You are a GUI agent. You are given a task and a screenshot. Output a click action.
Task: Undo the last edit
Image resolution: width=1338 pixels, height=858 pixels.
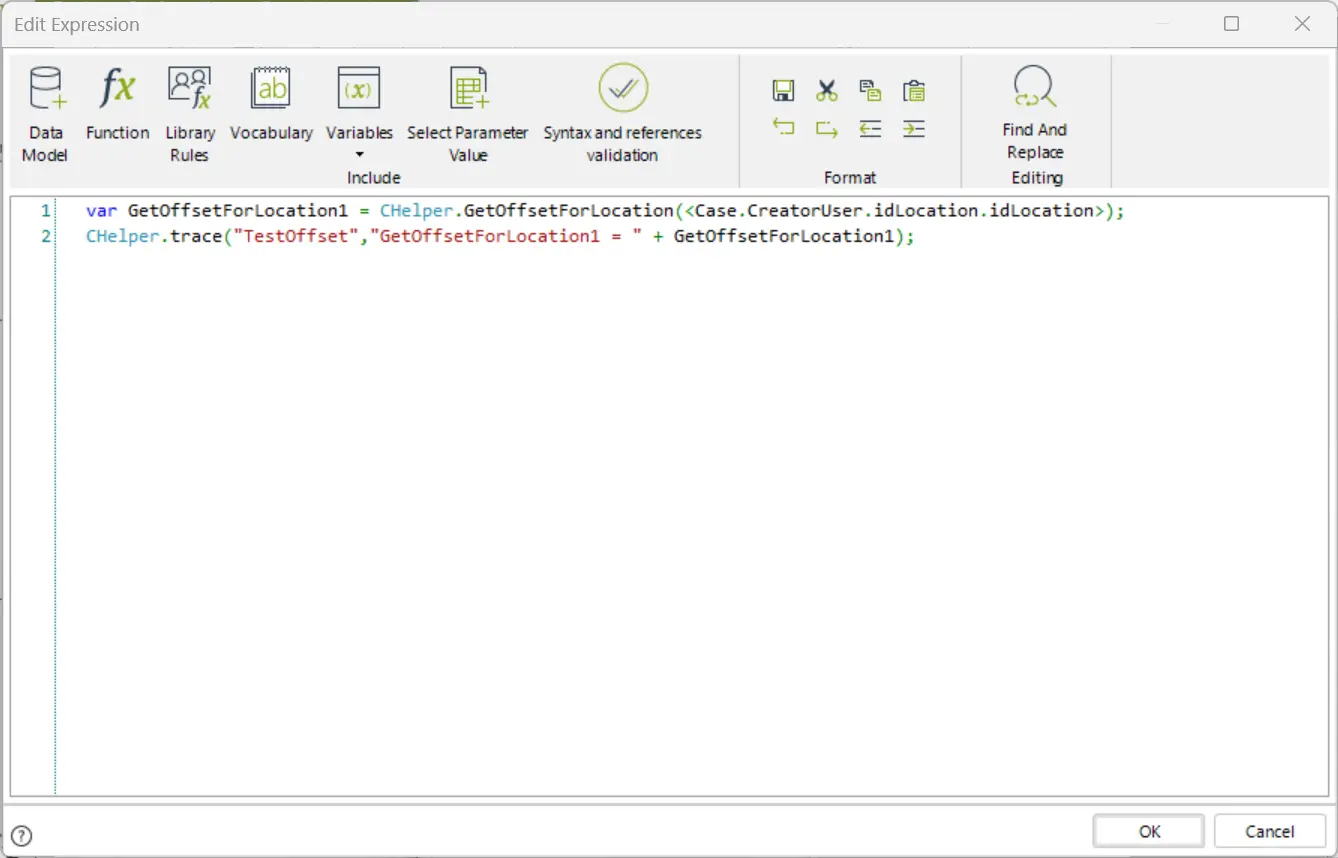click(x=783, y=128)
